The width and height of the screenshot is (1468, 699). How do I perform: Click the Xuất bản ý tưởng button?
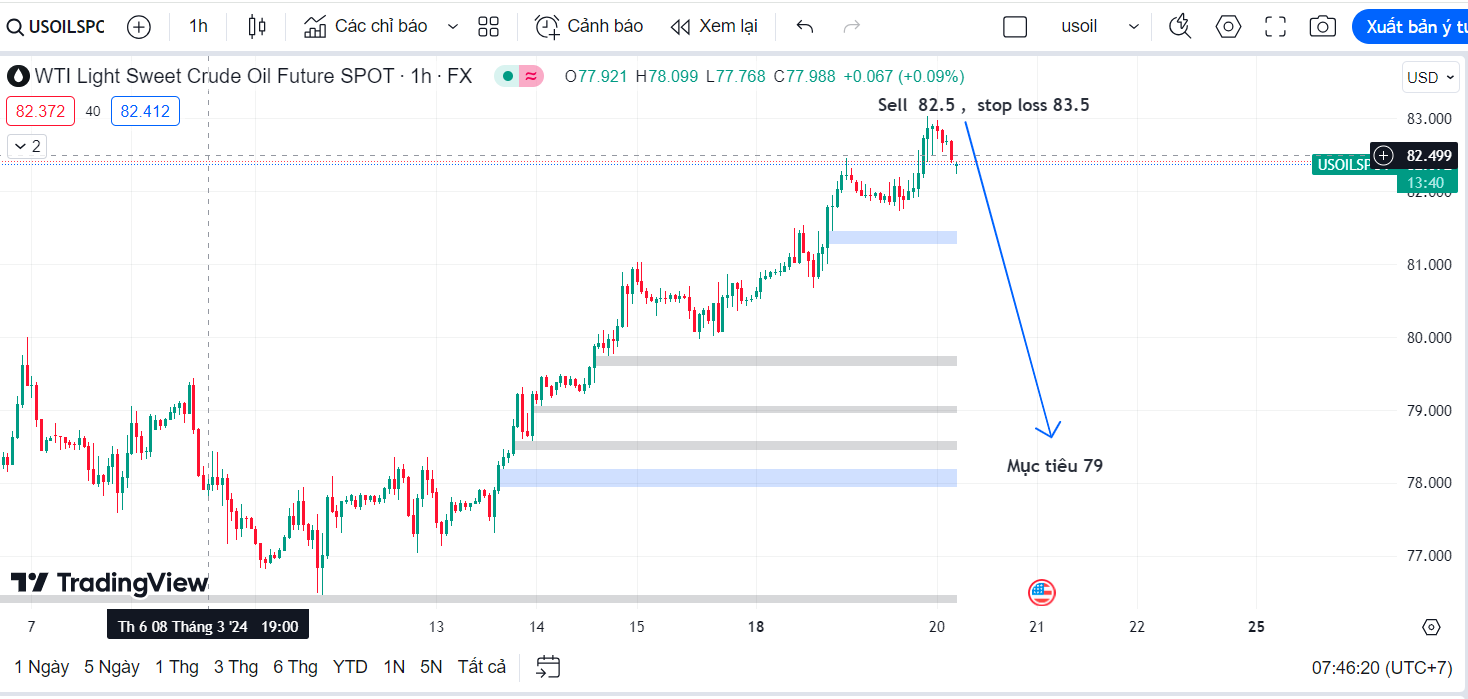coord(1410,27)
